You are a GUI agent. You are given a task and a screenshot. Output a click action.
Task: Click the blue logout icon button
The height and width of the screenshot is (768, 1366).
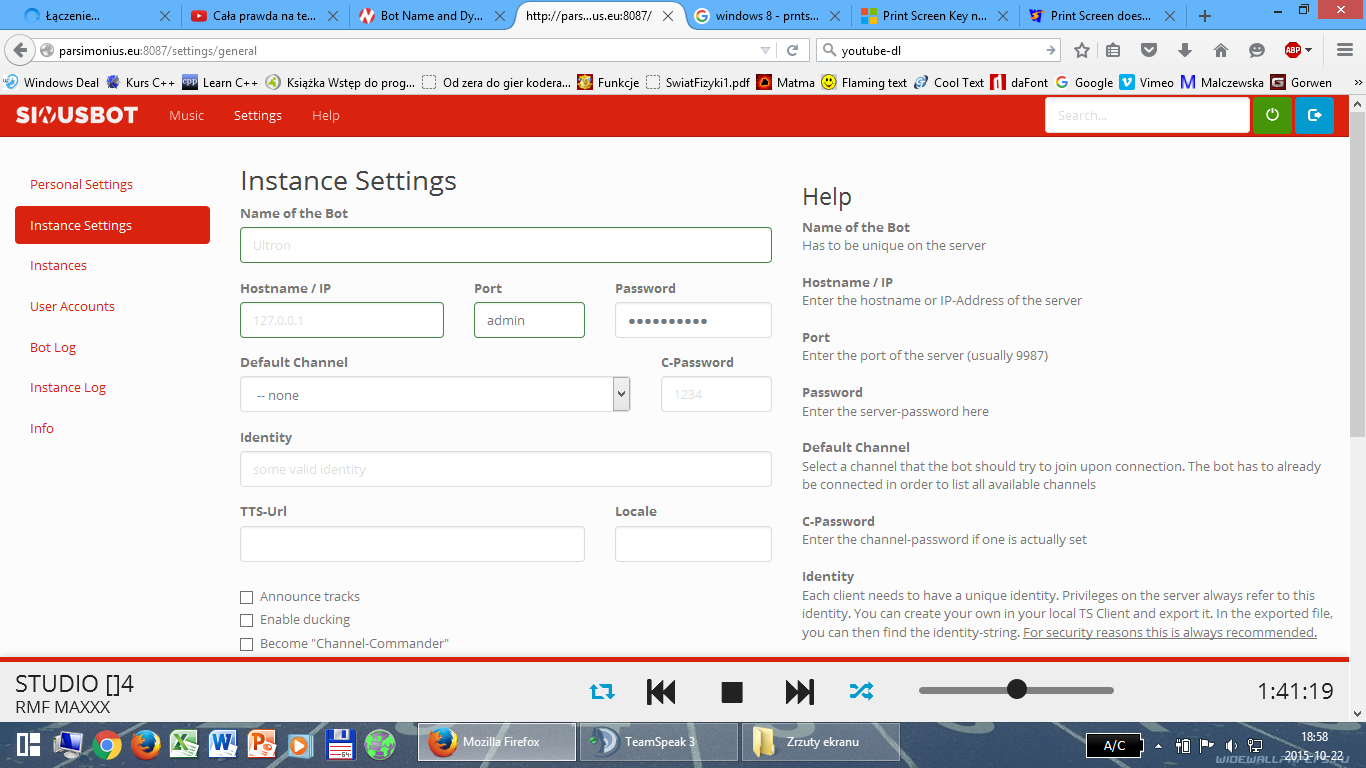pyautogui.click(x=1314, y=115)
